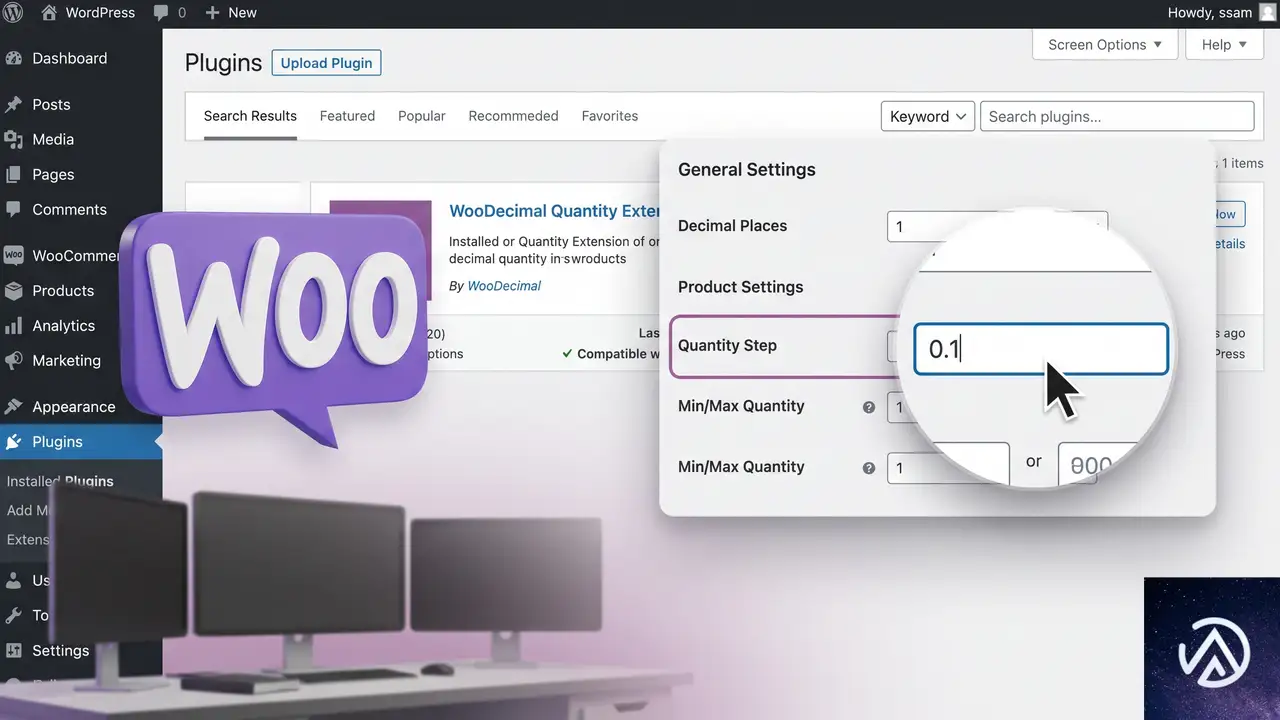Open the Analytics bar chart icon
The image size is (1280, 720).
[x=14, y=325]
